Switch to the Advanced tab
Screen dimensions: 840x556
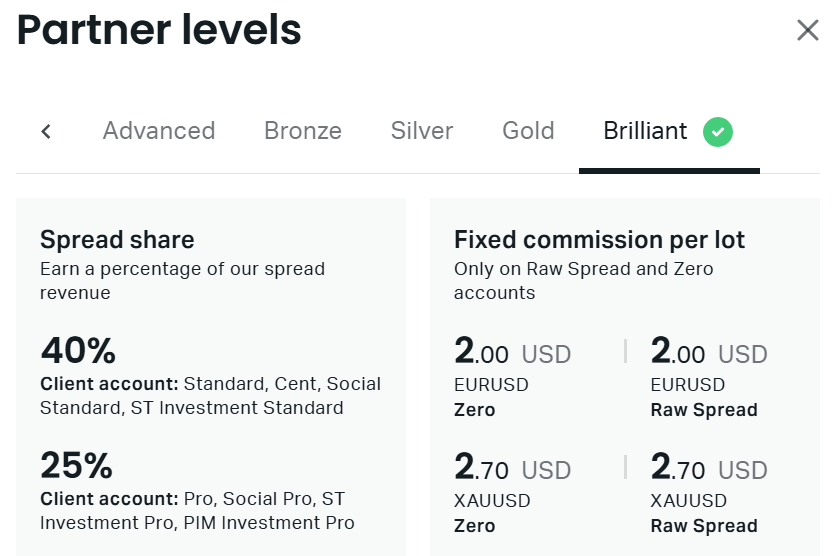pos(159,131)
